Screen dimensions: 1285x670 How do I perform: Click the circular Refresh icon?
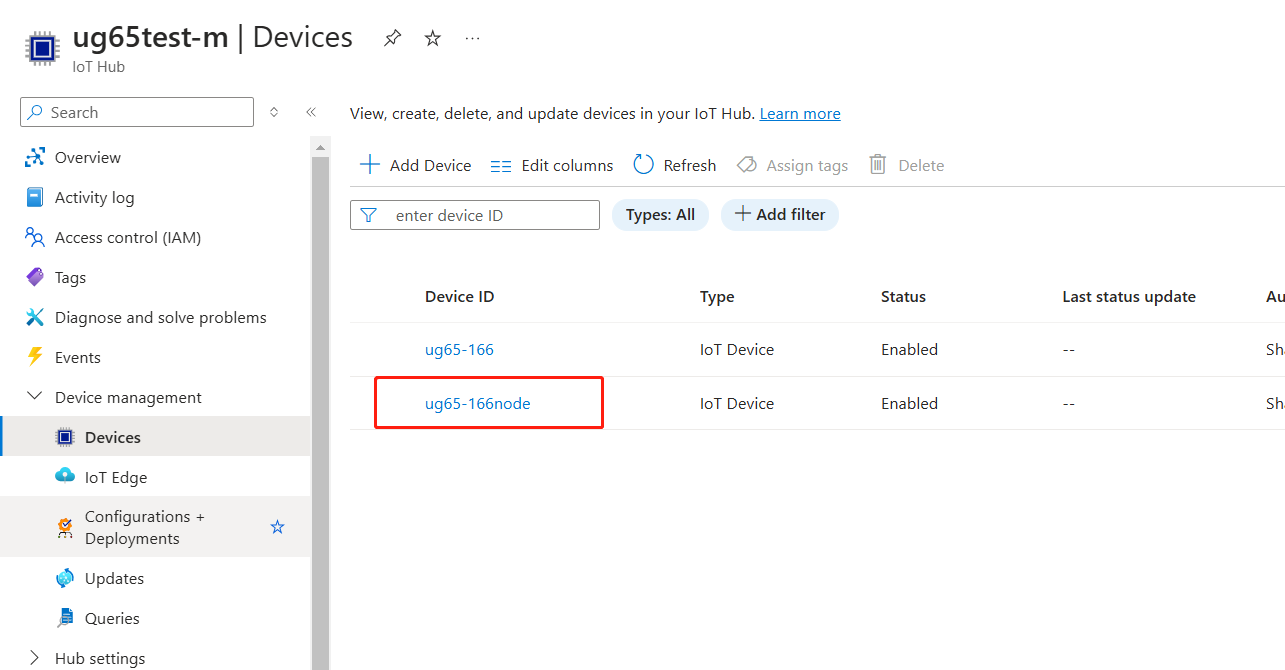click(643, 165)
